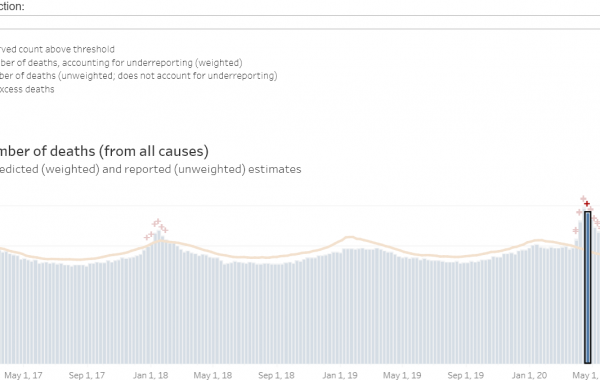Click the predicted and reported estimates subtitle

point(151,169)
